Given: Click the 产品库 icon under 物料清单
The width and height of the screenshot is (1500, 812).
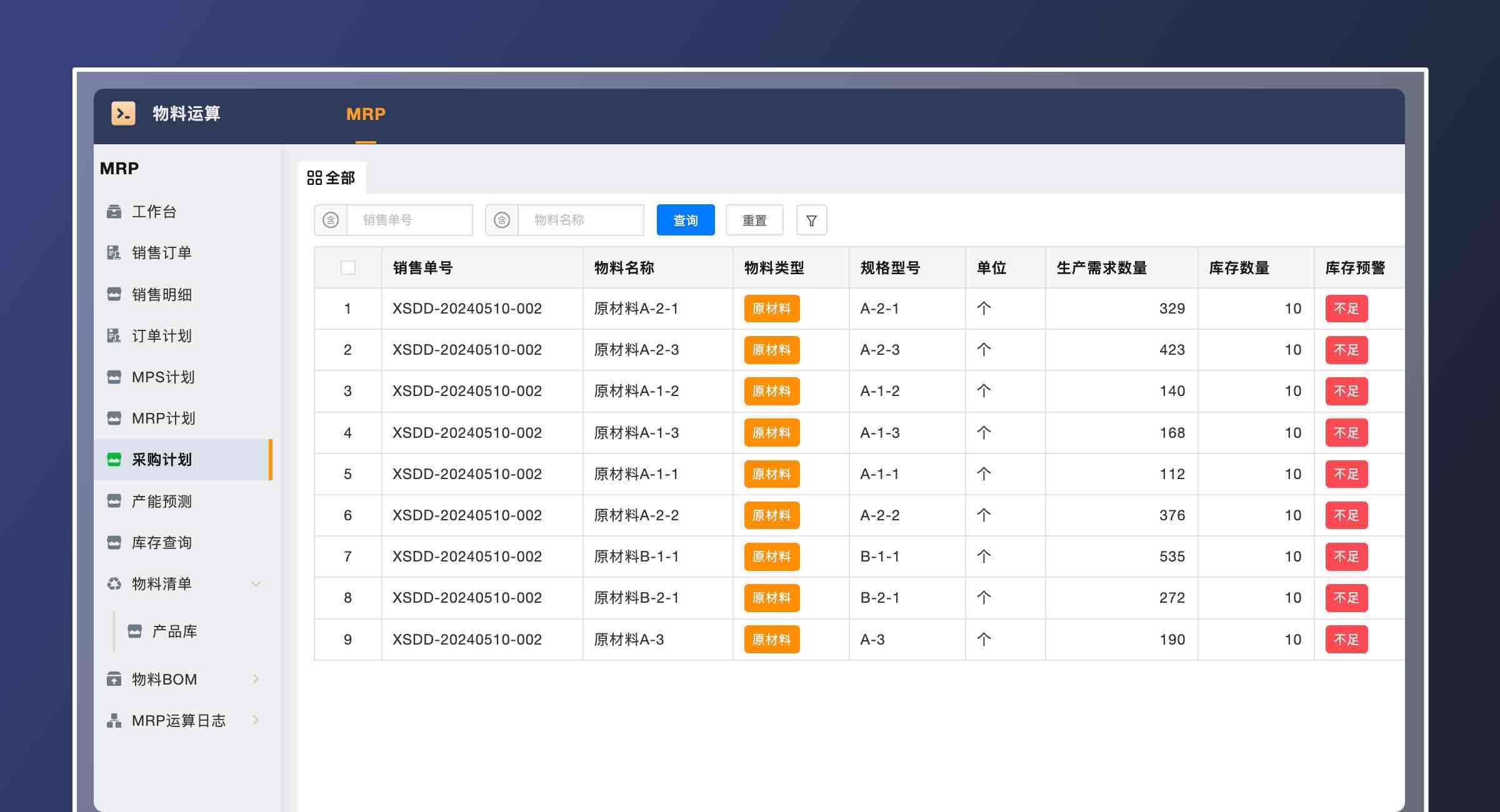Looking at the screenshot, I should point(135,631).
